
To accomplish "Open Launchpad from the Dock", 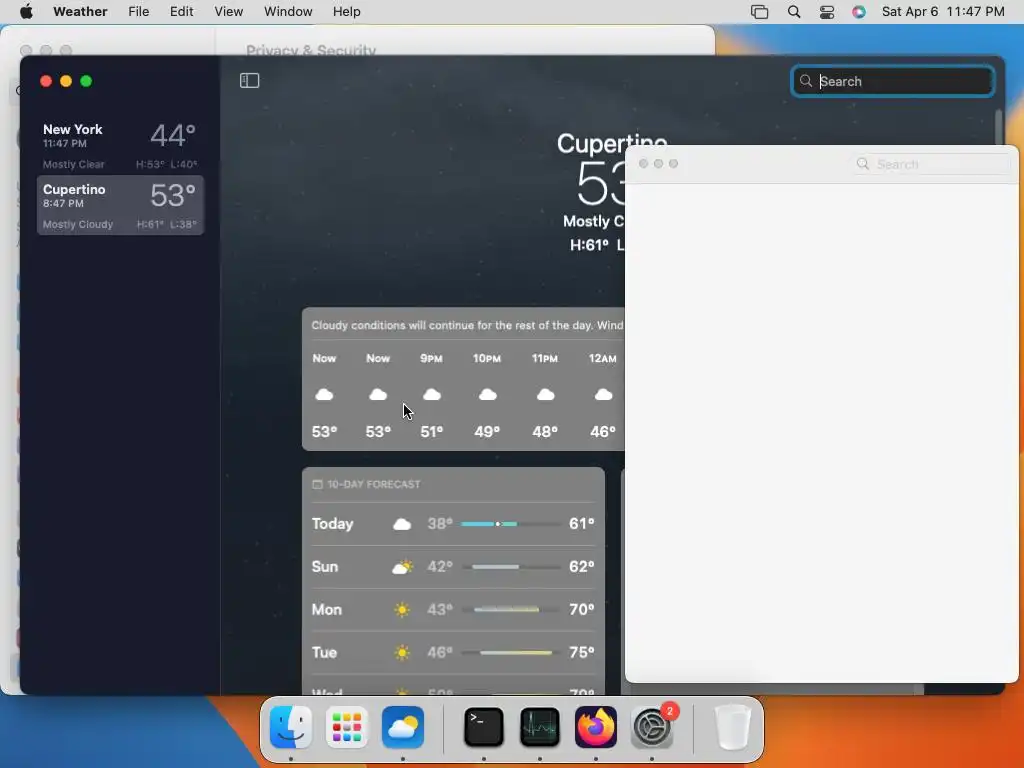I will [x=347, y=727].
